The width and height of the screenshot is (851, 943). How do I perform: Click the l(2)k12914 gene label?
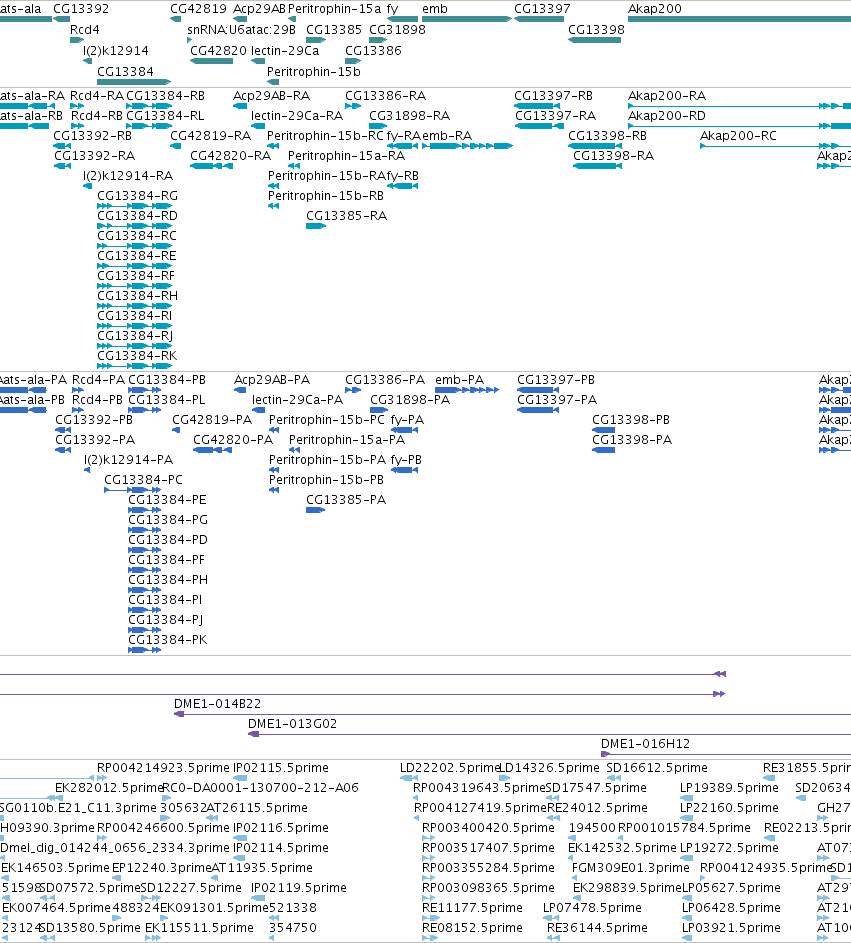[116, 51]
